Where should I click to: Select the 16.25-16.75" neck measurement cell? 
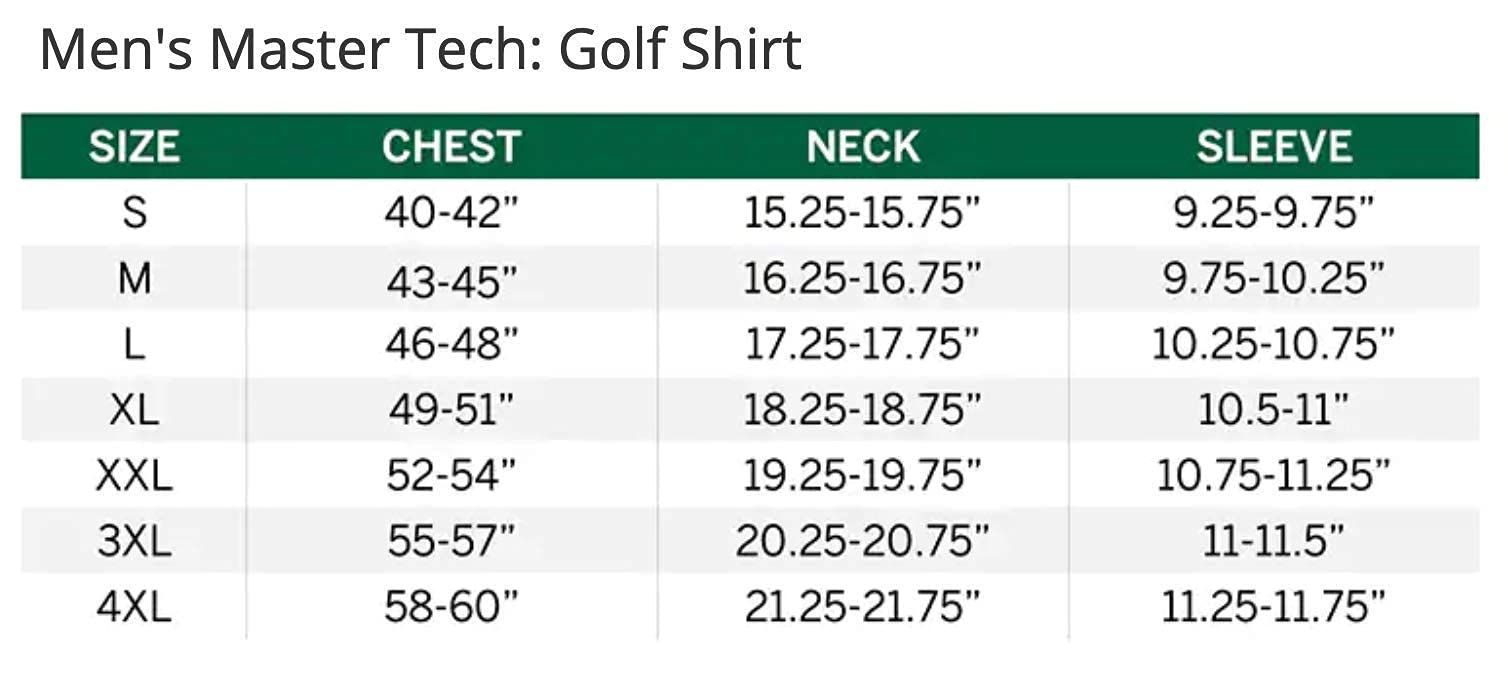[863, 279]
